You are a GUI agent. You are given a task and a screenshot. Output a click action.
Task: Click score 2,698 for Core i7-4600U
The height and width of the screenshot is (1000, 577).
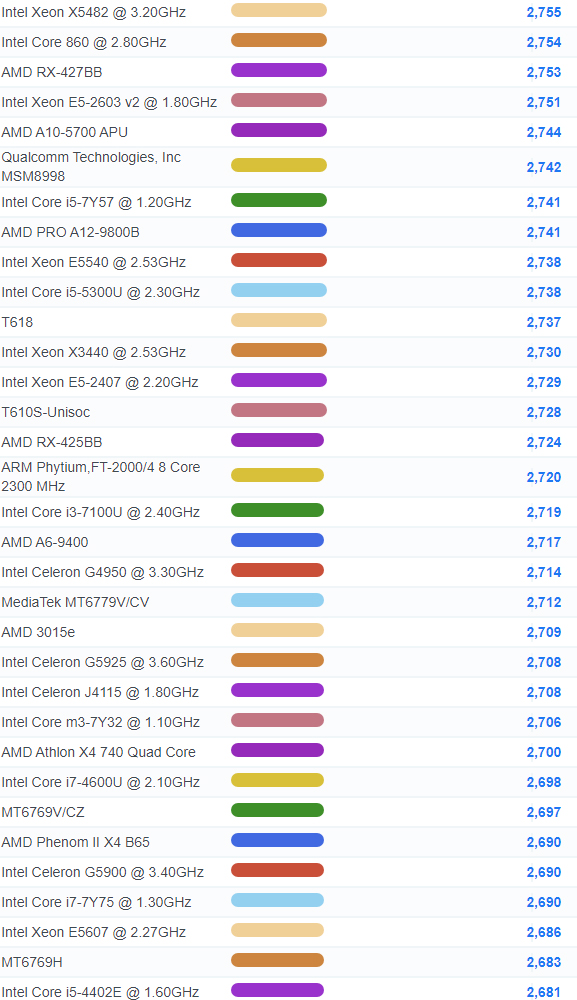tap(544, 782)
